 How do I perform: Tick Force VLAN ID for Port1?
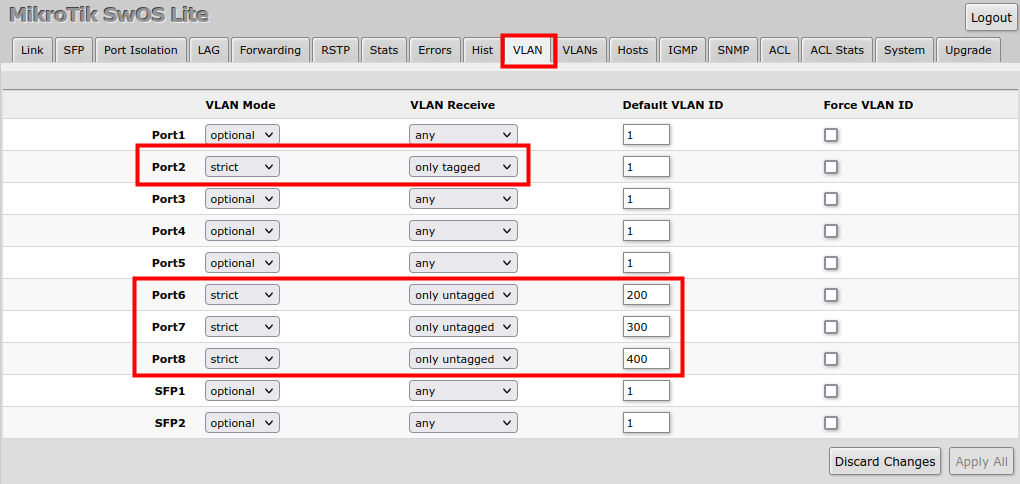[831, 135]
